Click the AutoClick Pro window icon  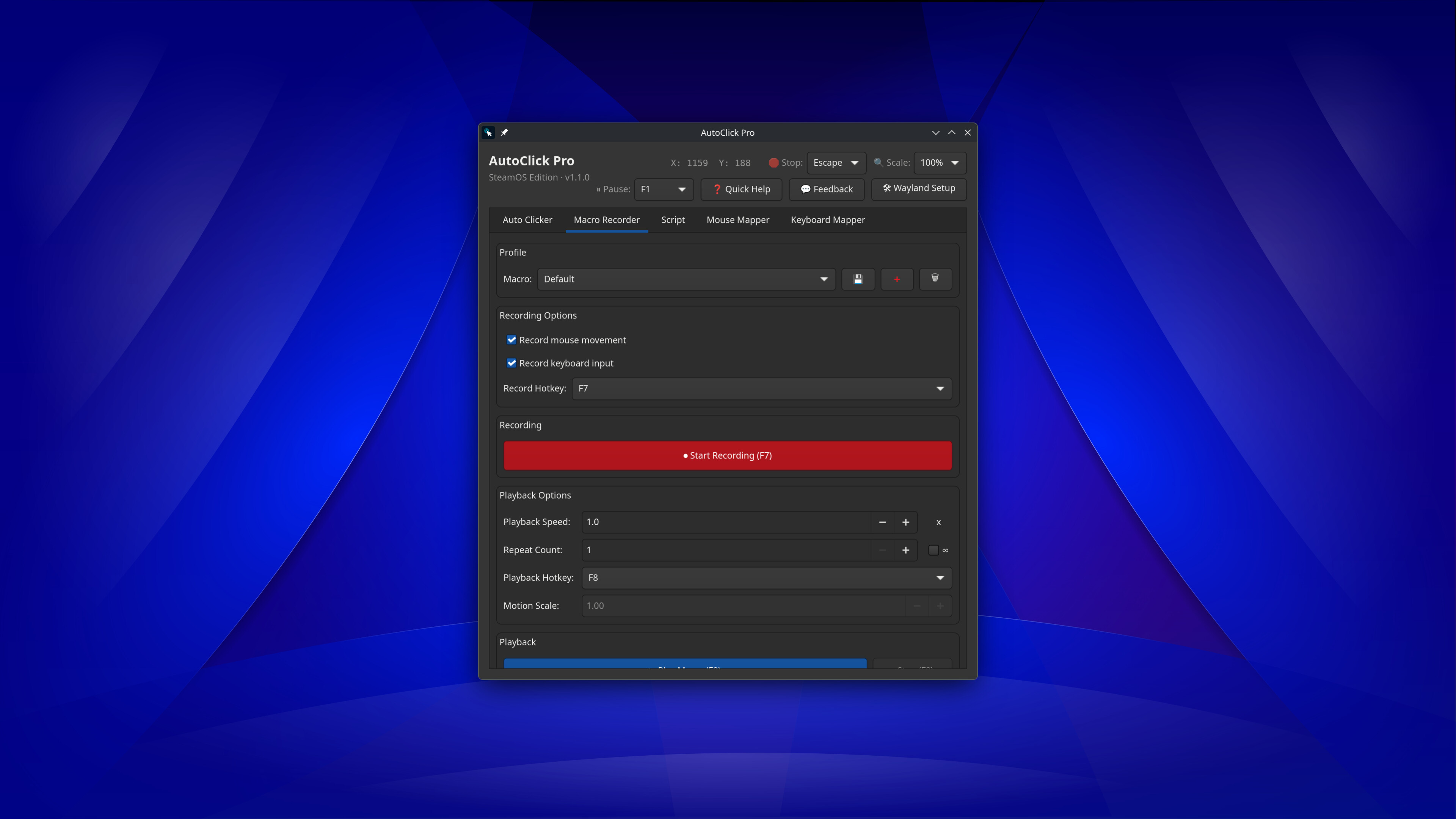(x=488, y=133)
